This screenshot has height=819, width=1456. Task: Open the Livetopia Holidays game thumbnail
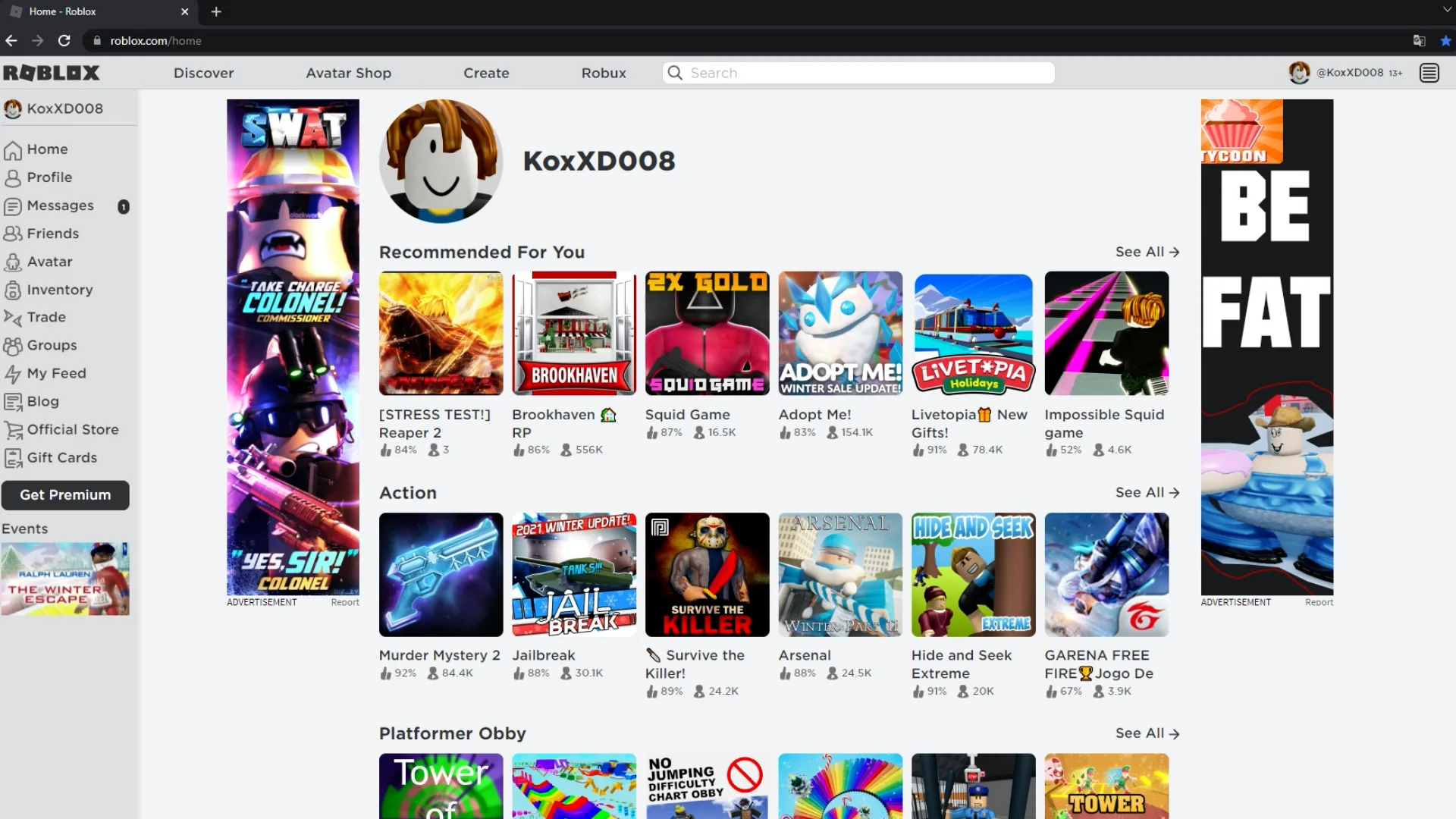(974, 334)
